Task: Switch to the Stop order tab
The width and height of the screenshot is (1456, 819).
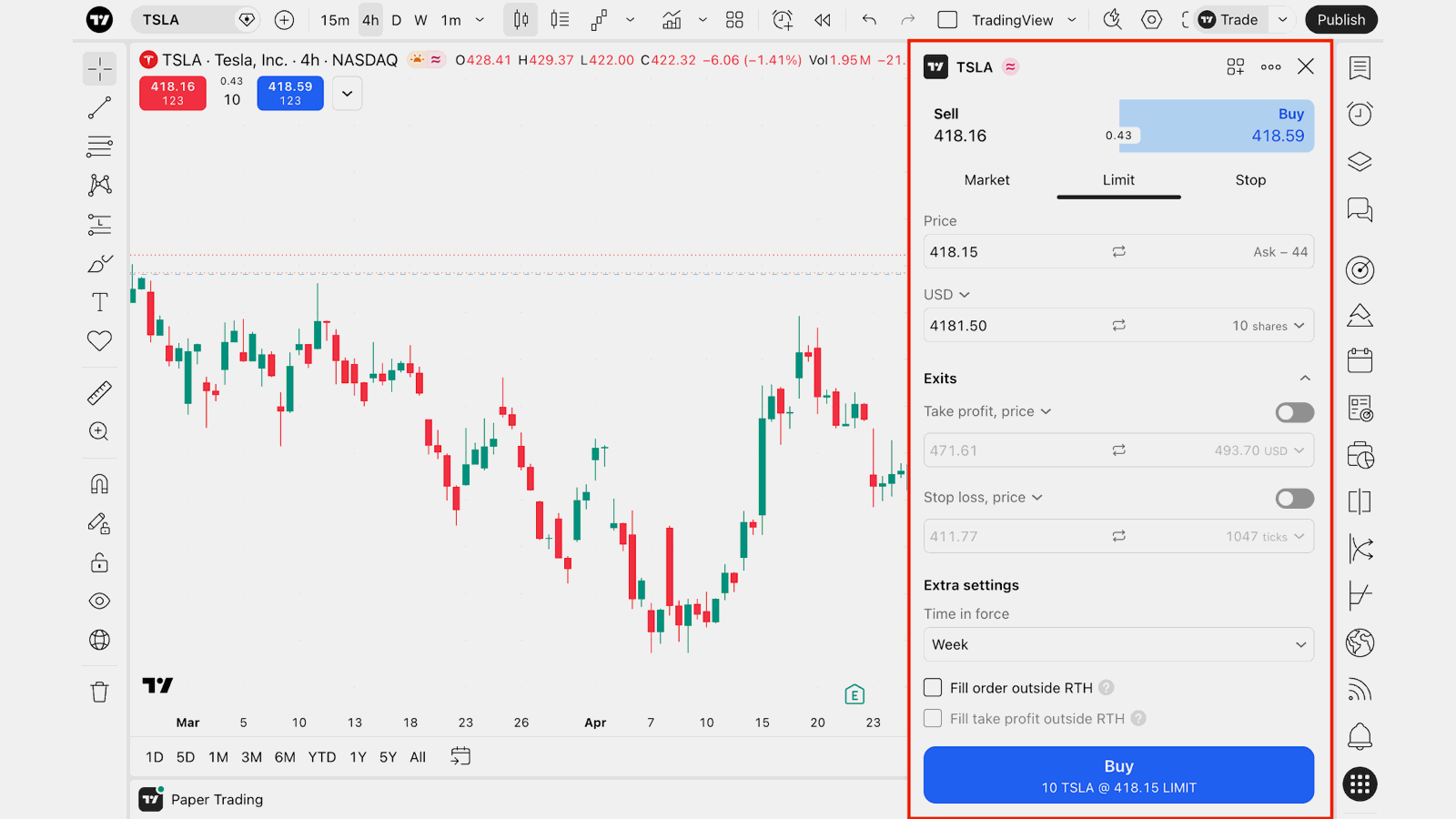Action: tap(1250, 180)
